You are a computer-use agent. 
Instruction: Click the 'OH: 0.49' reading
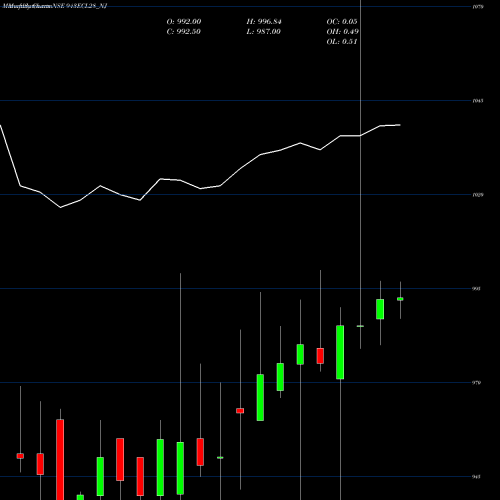(343, 32)
